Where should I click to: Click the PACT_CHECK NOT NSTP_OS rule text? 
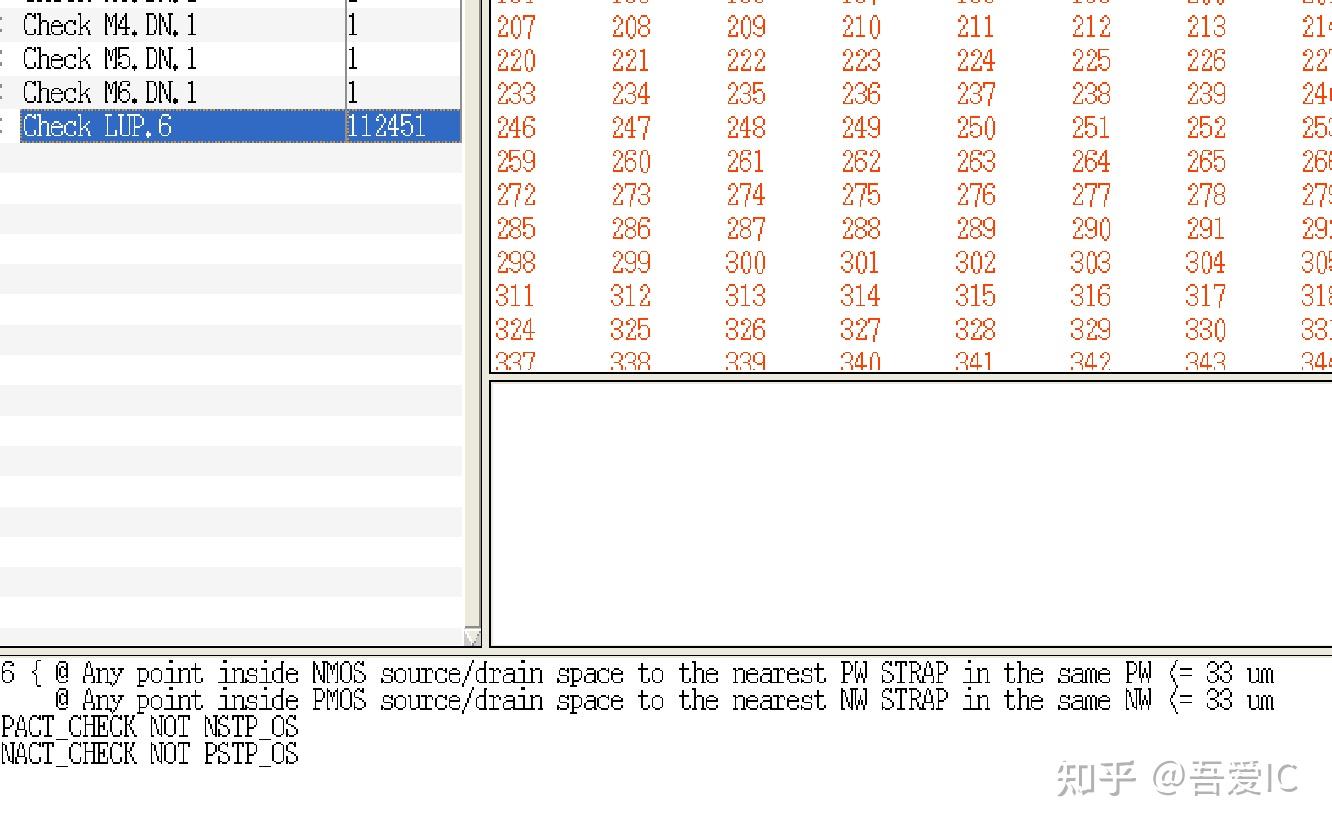point(148,727)
